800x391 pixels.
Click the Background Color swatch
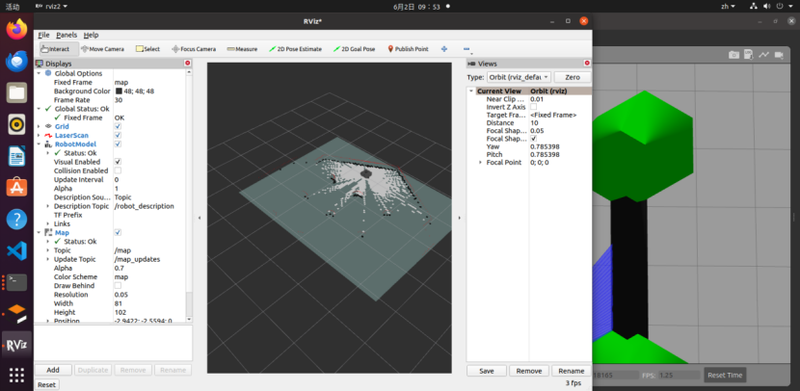pyautogui.click(x=119, y=91)
